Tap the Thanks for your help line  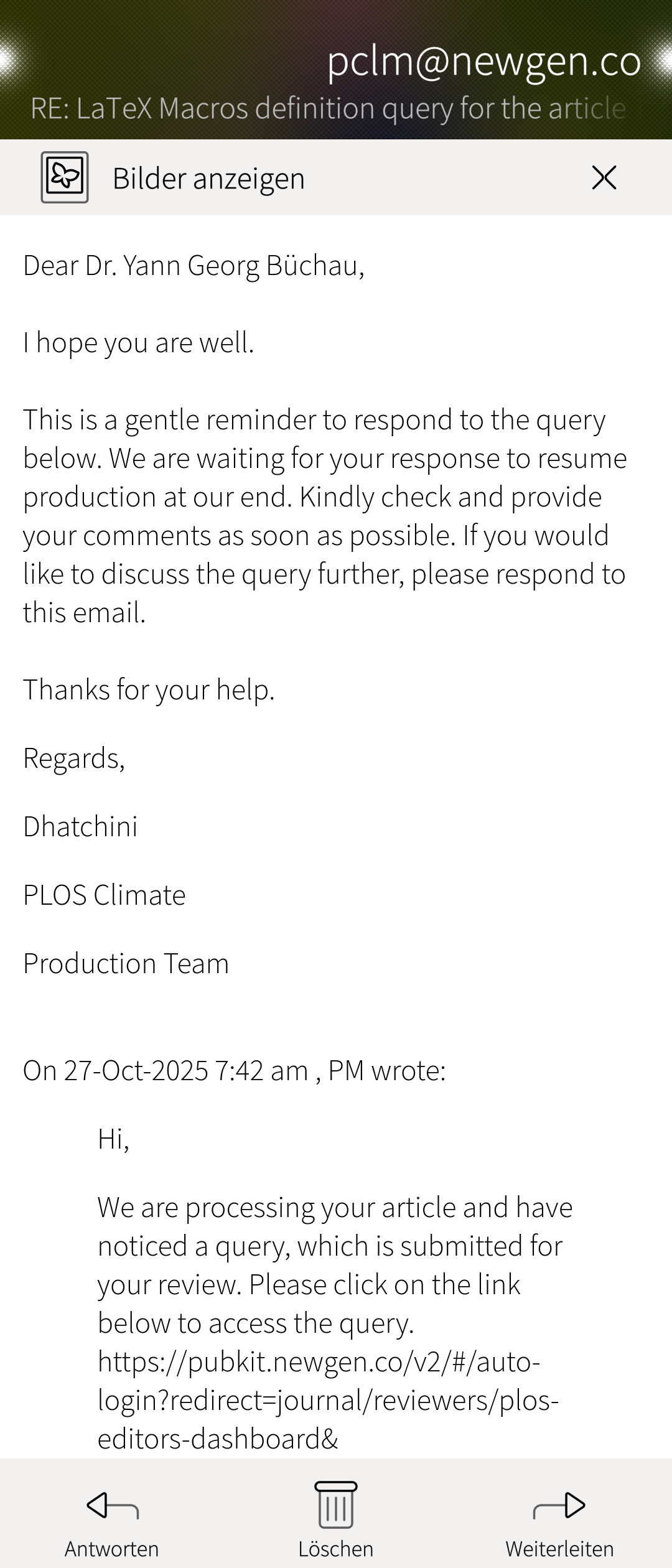[149, 690]
